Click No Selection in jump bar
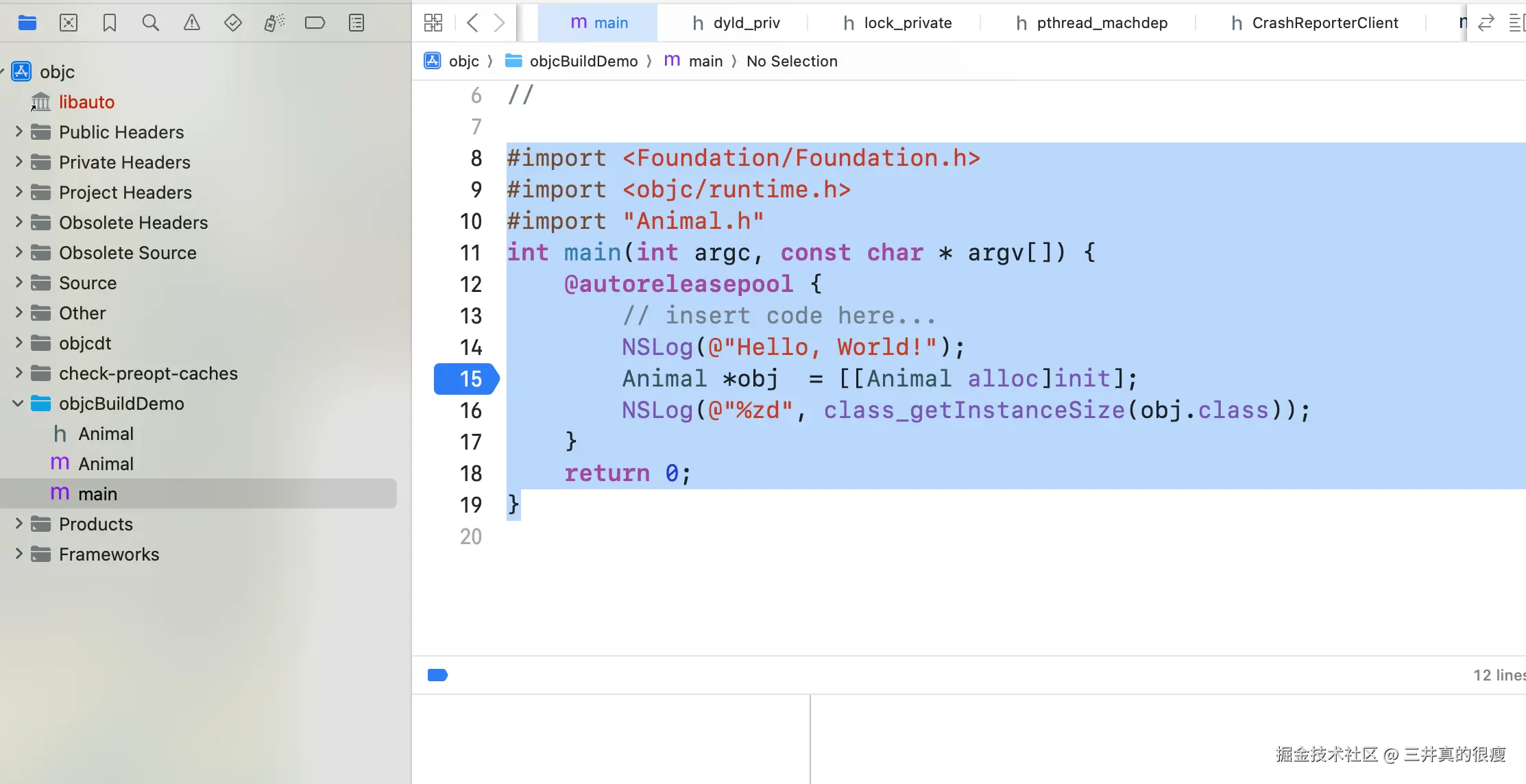This screenshot has width=1526, height=784. pos(792,61)
